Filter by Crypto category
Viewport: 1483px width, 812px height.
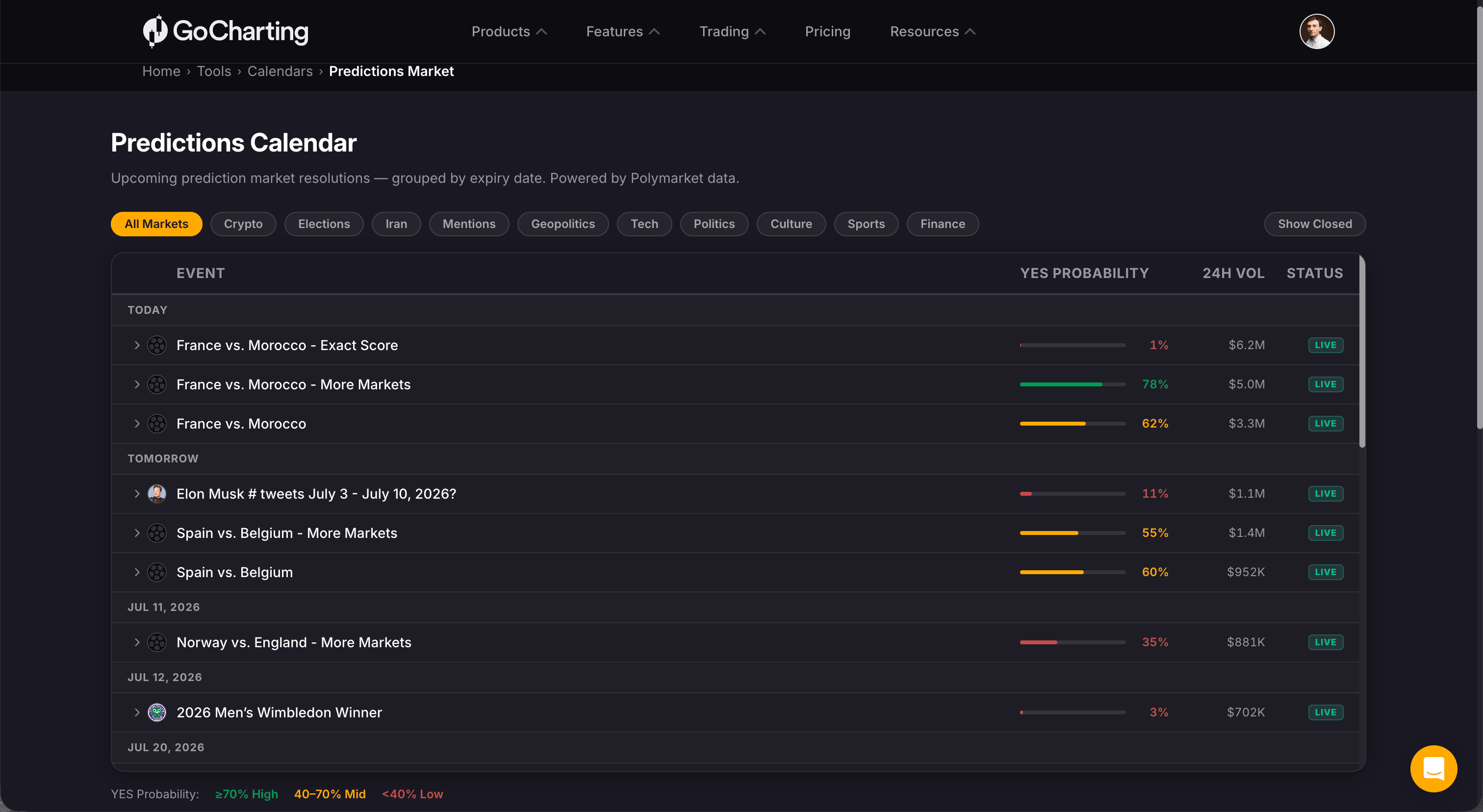click(243, 224)
